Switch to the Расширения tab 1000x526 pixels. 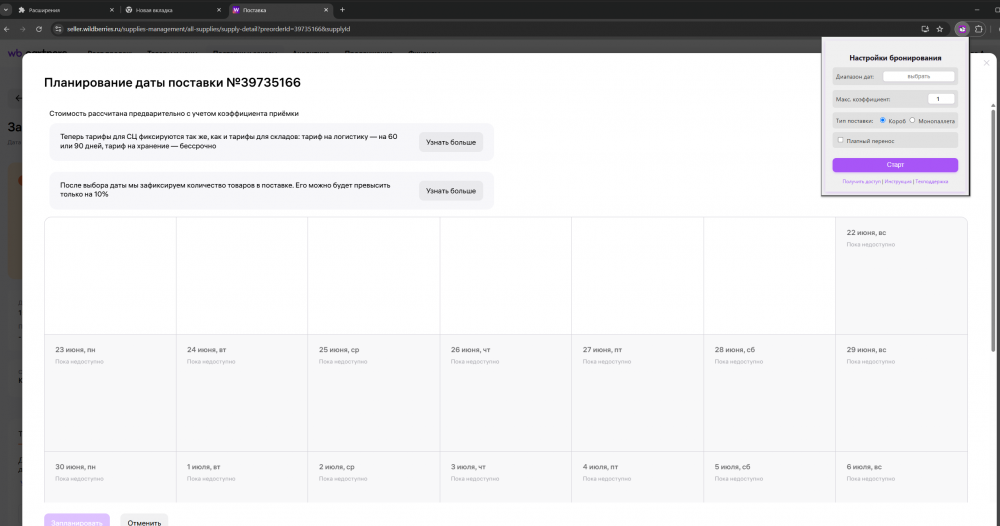pyautogui.click(x=58, y=9)
